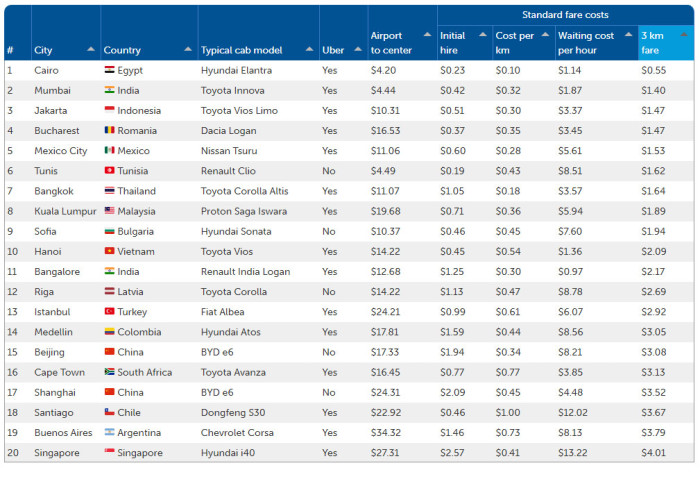The height and width of the screenshot is (486, 700).
Task: Sort by Uber column arrow
Action: [x=358, y=49]
